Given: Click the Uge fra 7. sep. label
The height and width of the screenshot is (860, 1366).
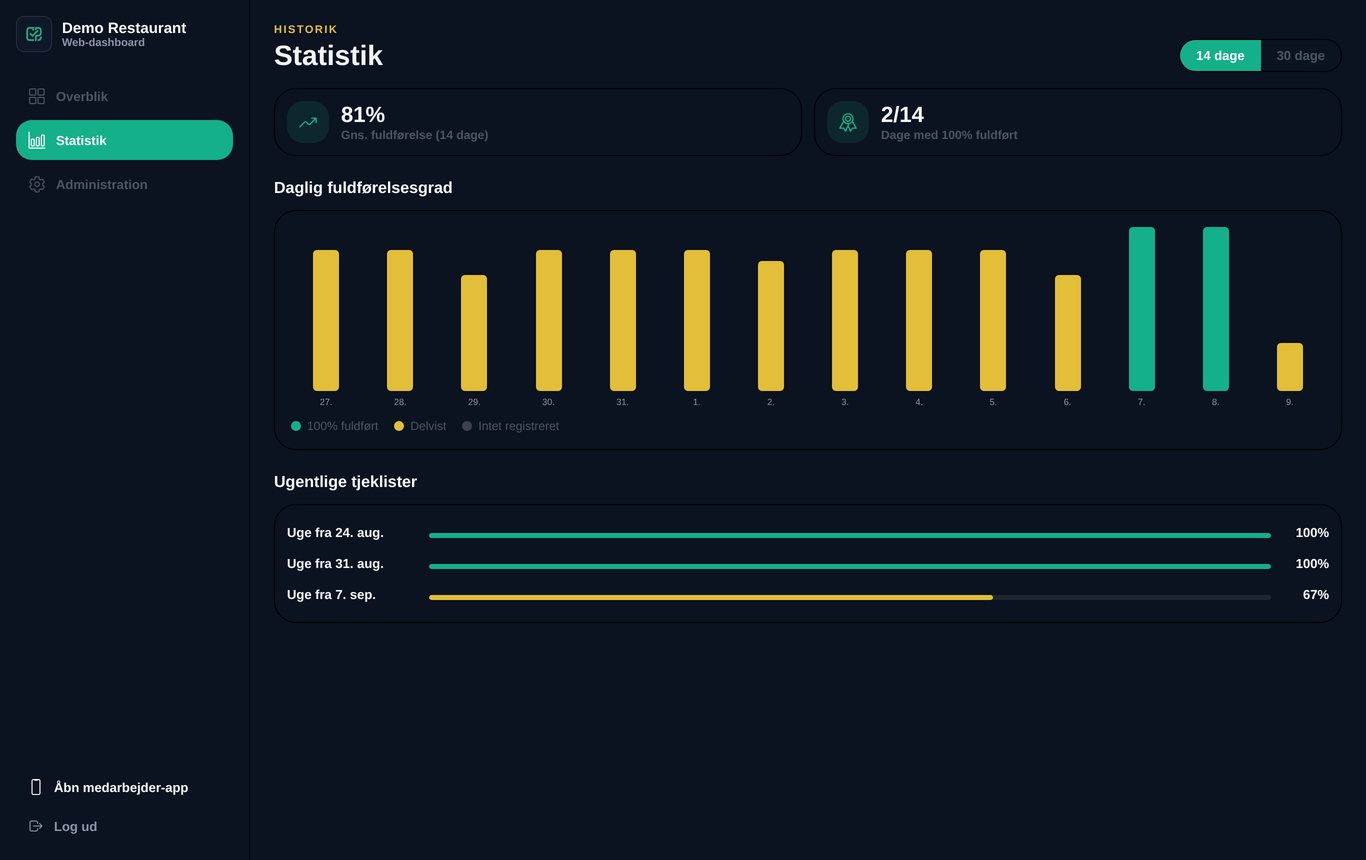Looking at the screenshot, I should click(331, 595).
